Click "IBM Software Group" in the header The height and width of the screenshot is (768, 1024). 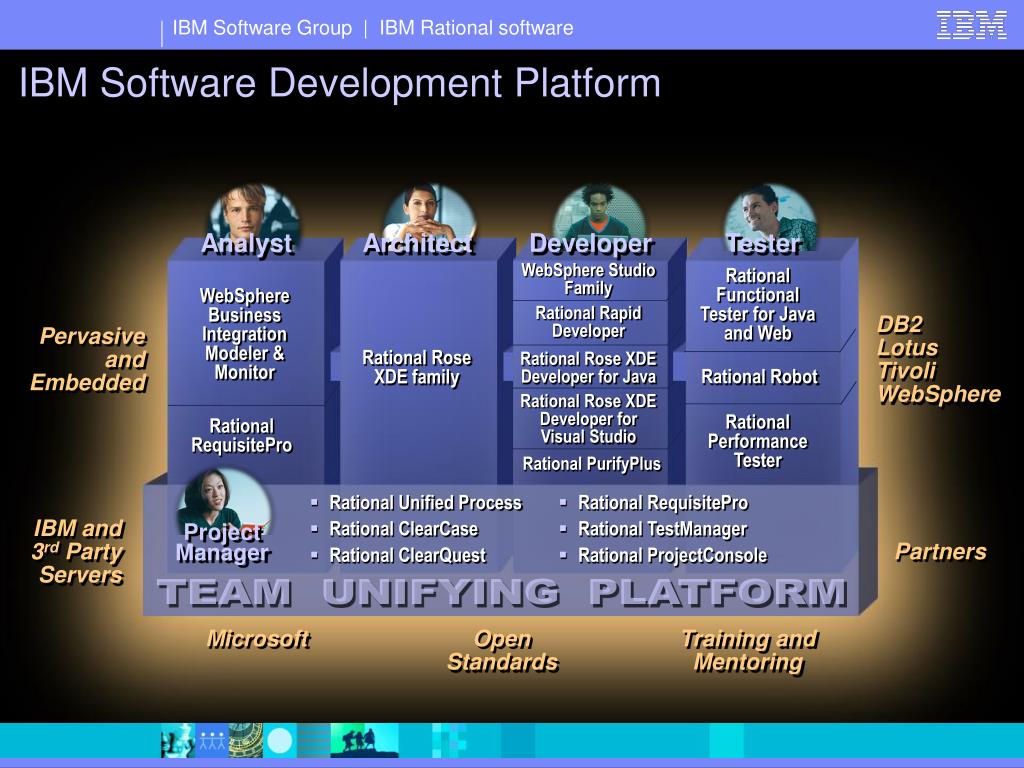[x=262, y=27]
